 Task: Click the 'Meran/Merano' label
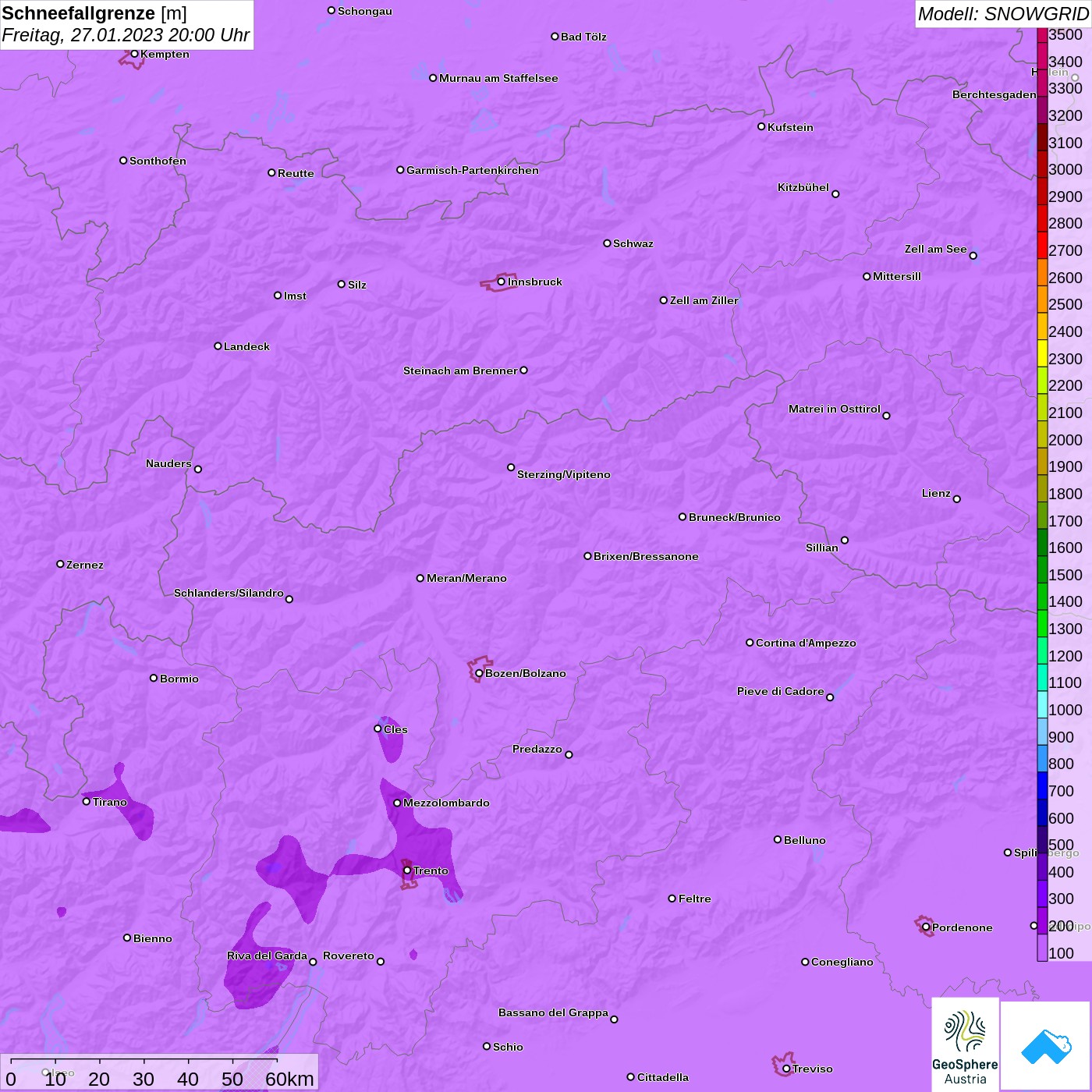click(466, 578)
